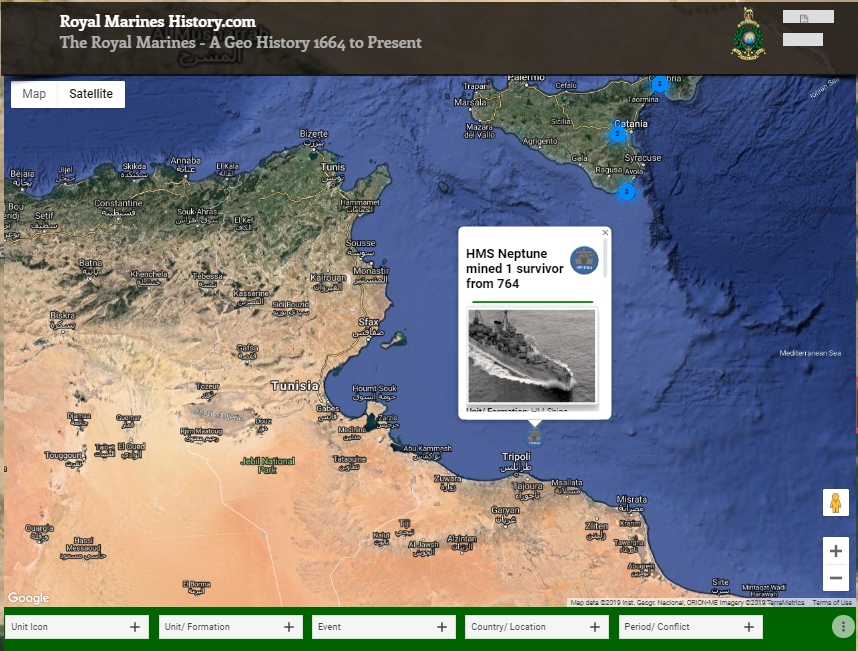Open the cluster marker south of Avola

pos(627,192)
